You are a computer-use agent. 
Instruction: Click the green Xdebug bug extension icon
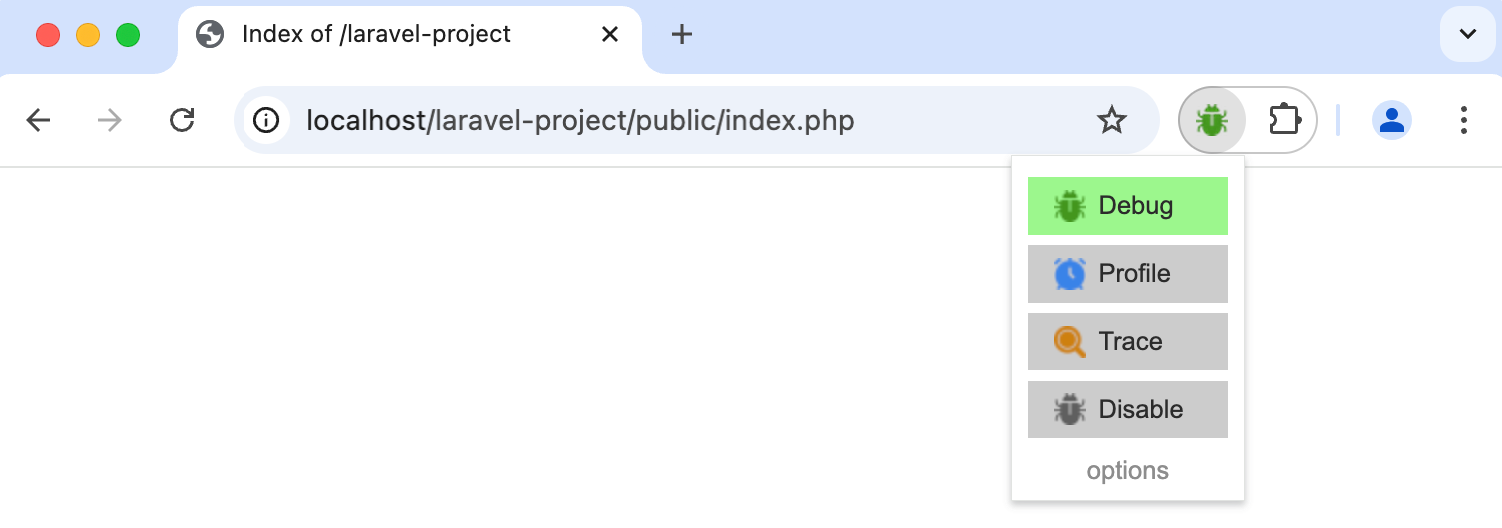tap(1212, 121)
